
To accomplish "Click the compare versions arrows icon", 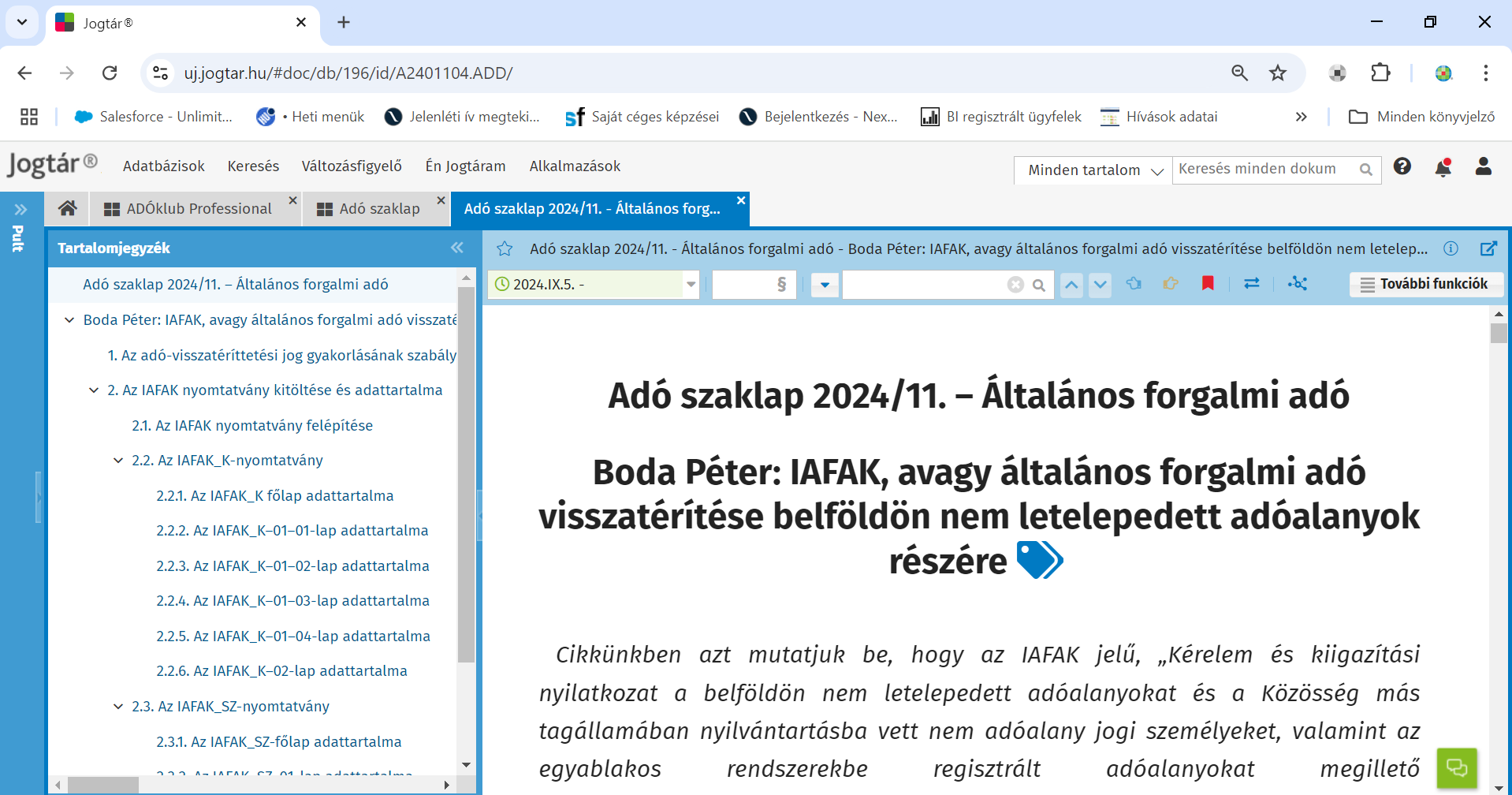I will [x=1252, y=284].
